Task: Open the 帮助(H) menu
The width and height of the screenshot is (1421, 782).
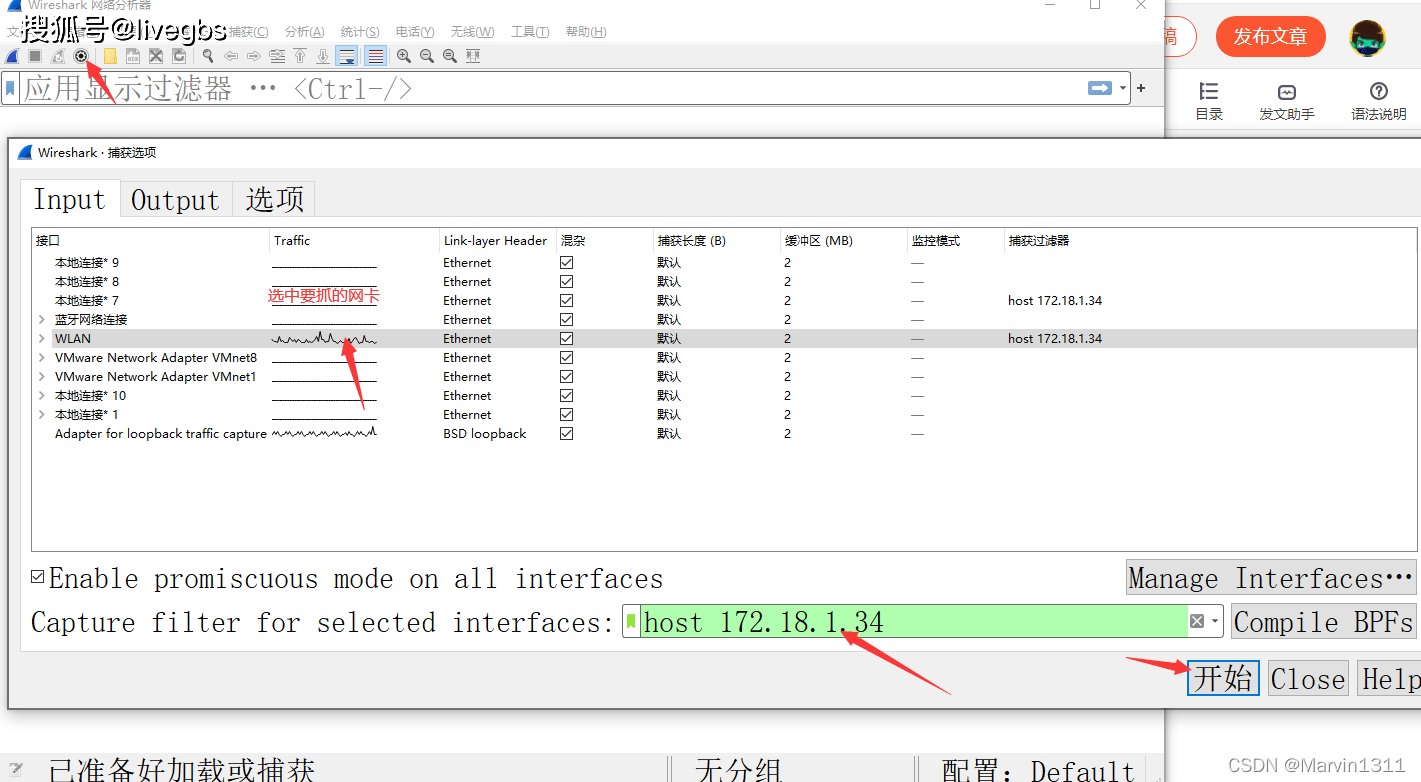Action: coord(586,32)
